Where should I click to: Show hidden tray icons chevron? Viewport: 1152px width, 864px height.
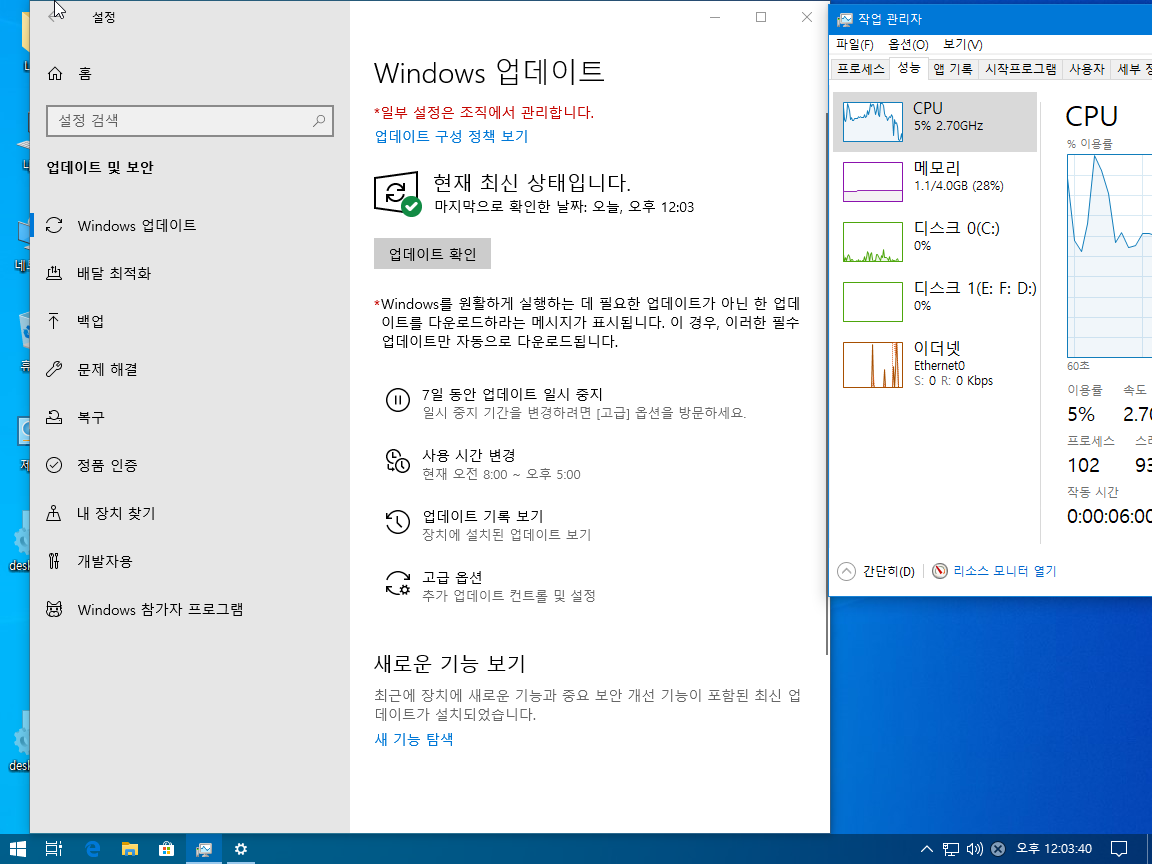tap(926, 849)
